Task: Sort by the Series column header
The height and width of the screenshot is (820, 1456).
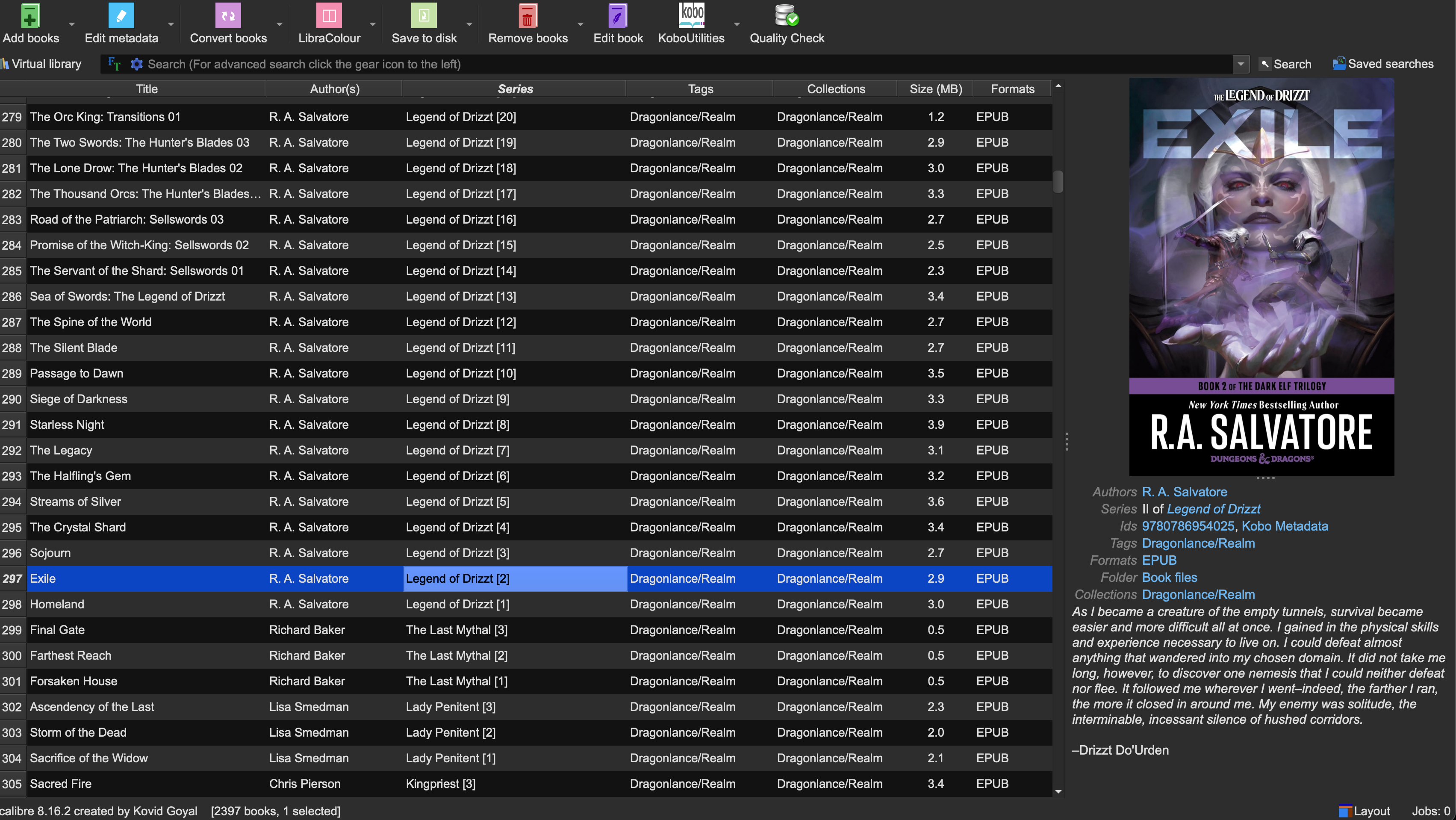Action: (515, 89)
